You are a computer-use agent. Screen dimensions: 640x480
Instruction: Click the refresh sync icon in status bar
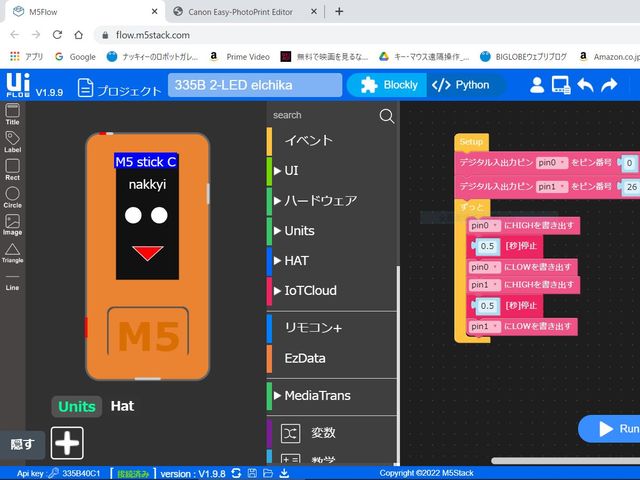click(x=236, y=473)
